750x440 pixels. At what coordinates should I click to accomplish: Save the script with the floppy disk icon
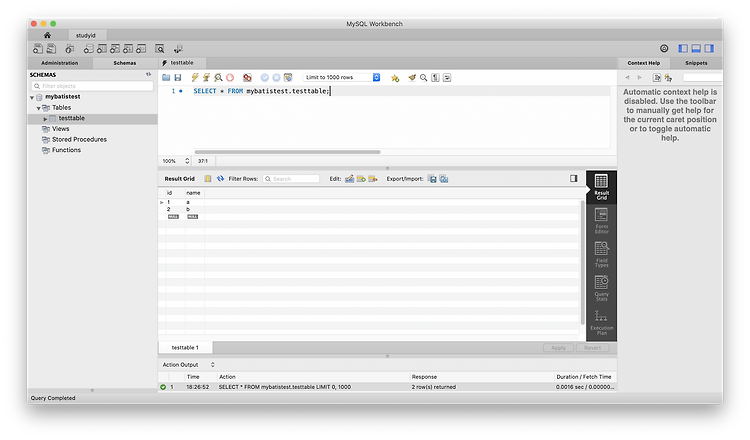click(178, 77)
